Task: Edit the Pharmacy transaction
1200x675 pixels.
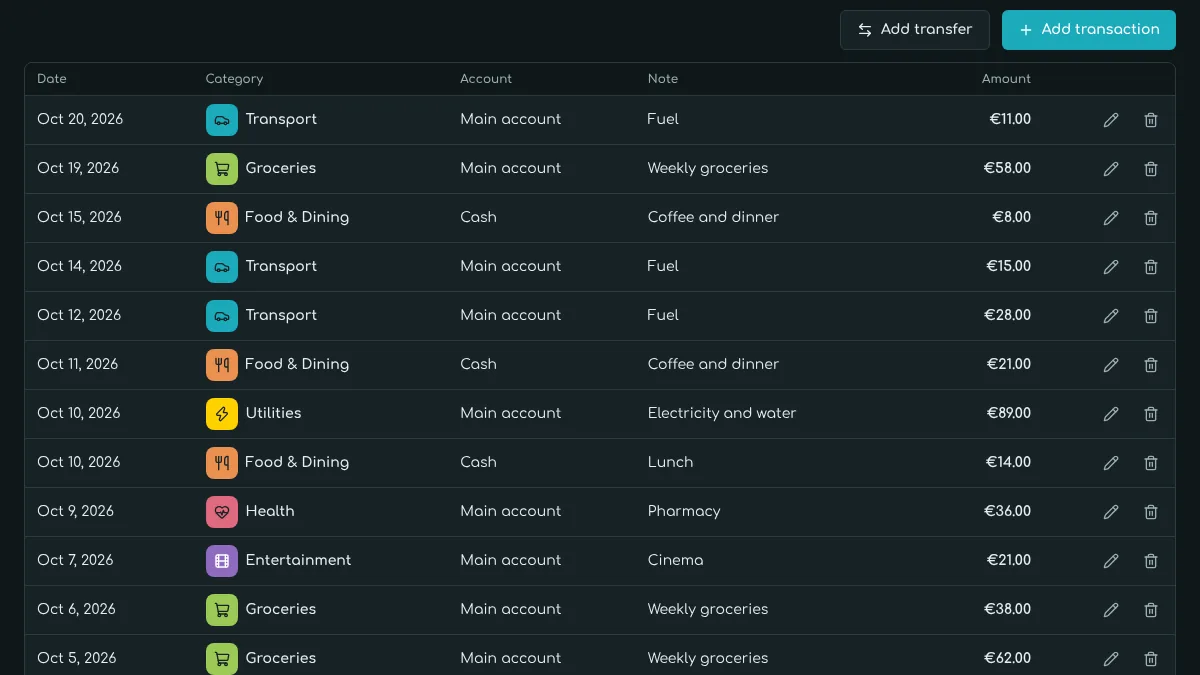Action: click(x=1111, y=512)
